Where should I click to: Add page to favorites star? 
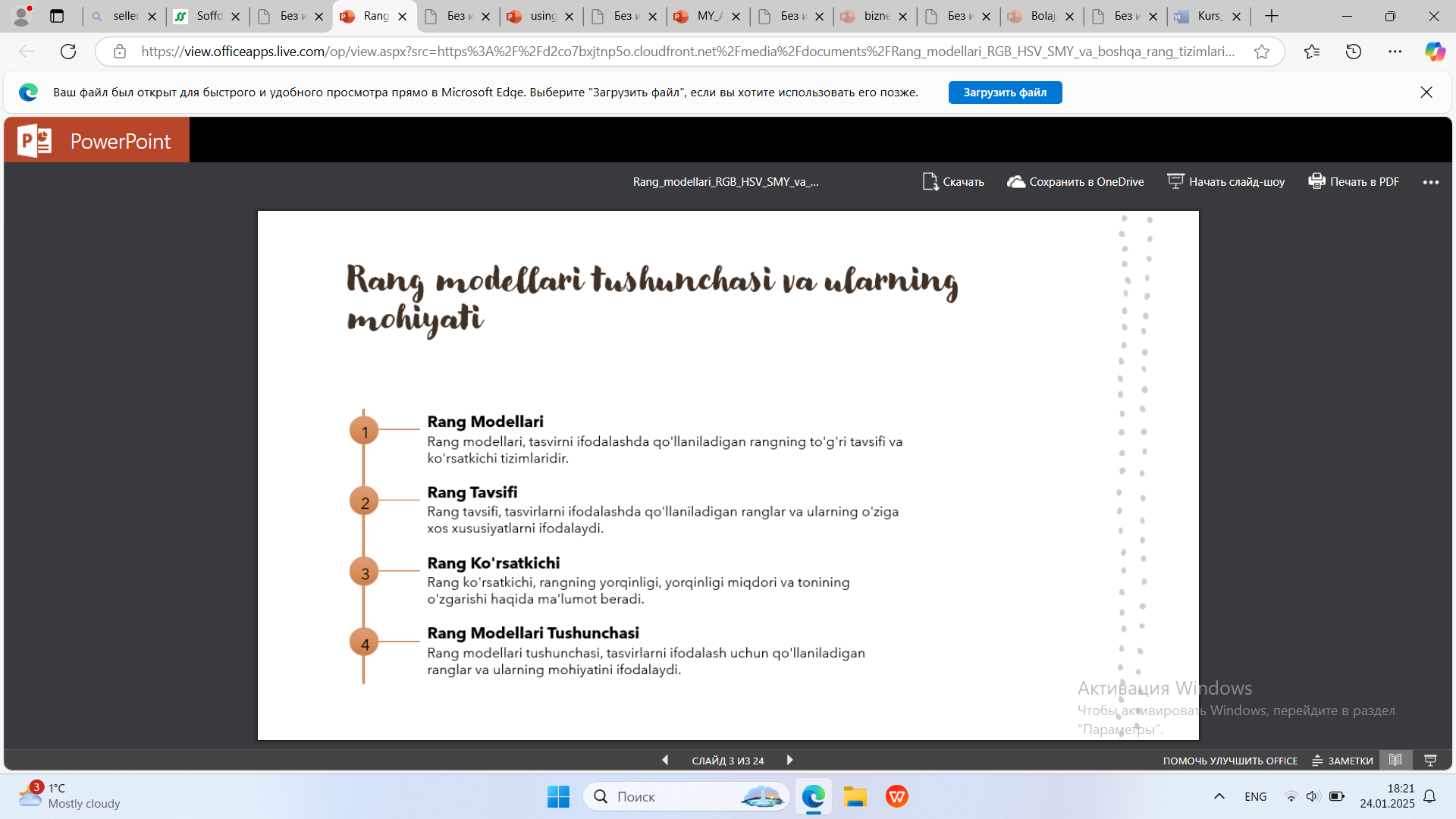[1262, 52]
